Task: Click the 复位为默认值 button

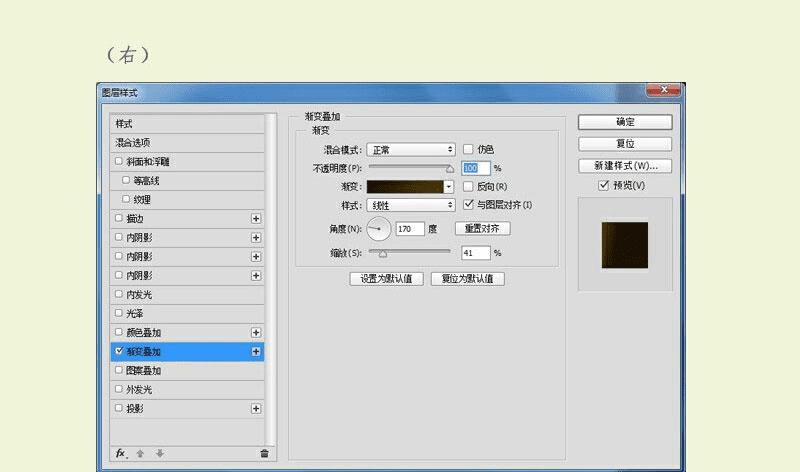Action: (467, 279)
